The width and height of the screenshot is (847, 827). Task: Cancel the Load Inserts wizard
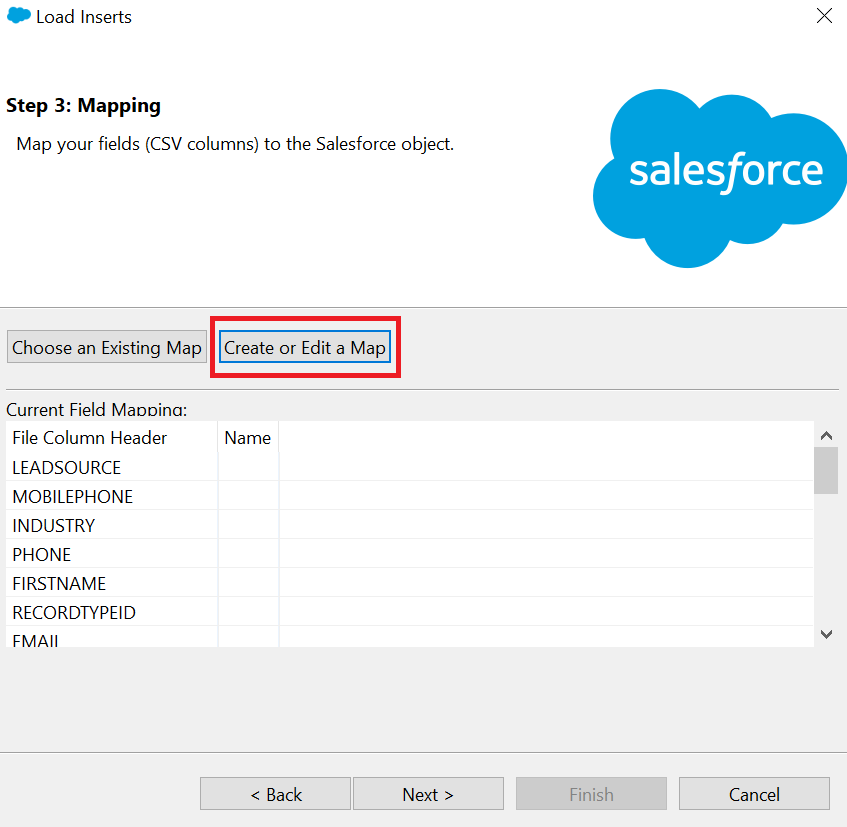point(754,794)
